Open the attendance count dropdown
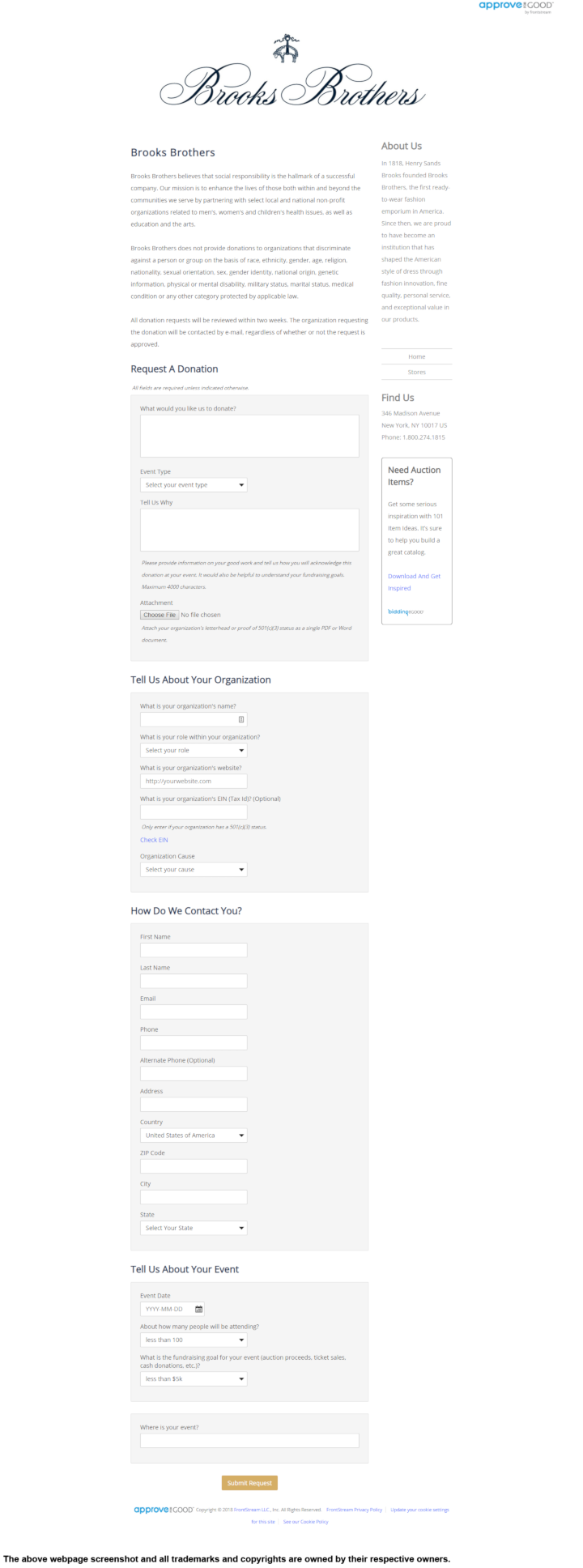Viewport: 583px width, 1568px height. (x=194, y=1340)
